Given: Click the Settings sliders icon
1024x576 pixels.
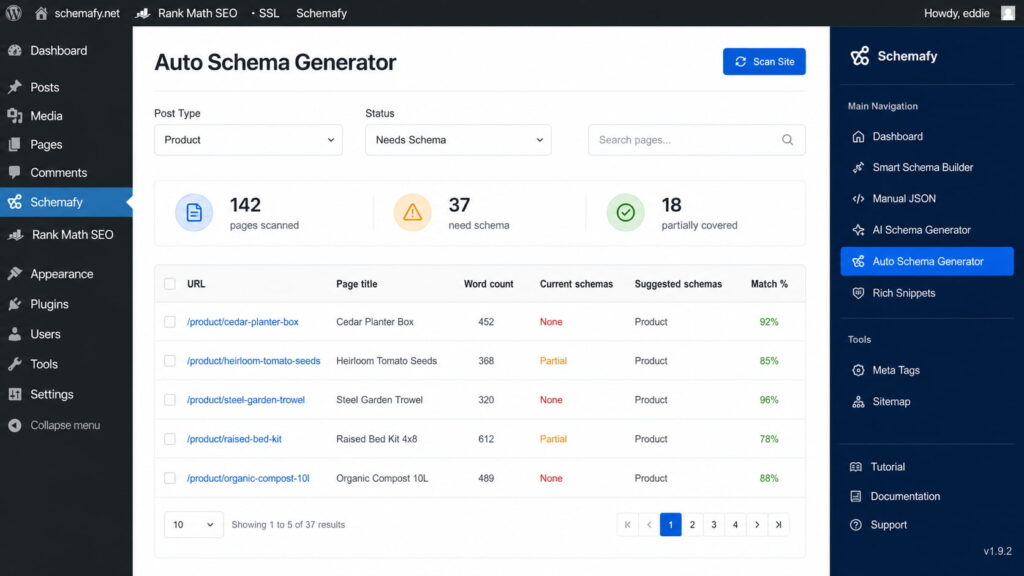Looking at the screenshot, I should (15, 394).
